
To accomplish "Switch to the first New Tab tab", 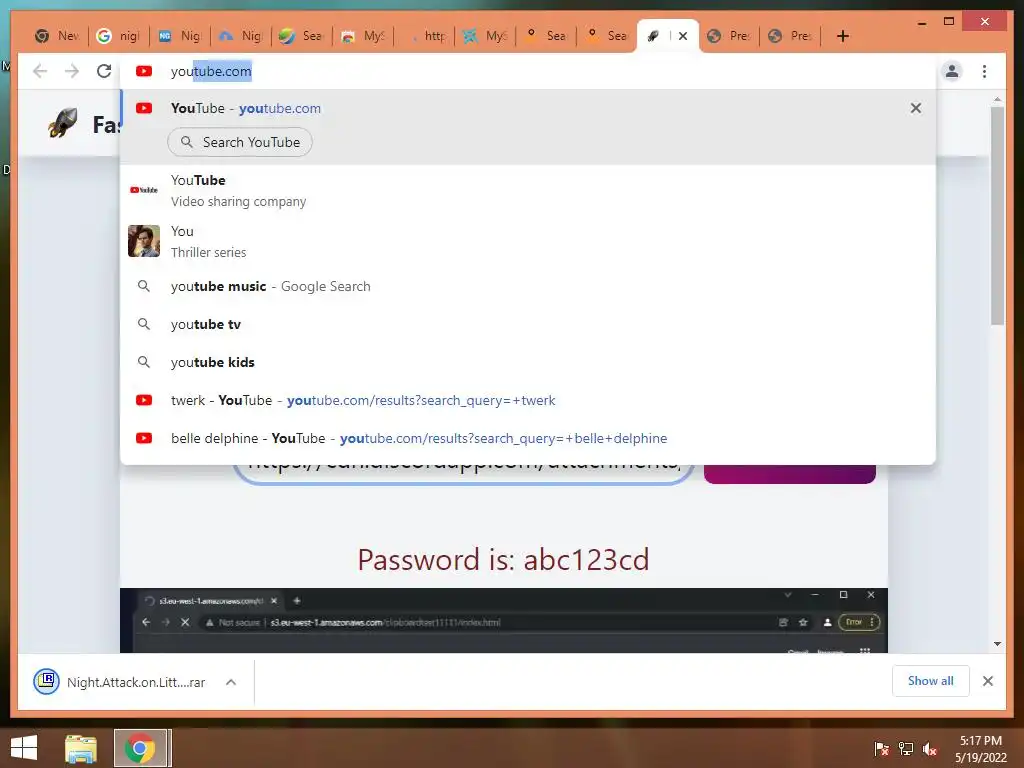I will coord(57,36).
